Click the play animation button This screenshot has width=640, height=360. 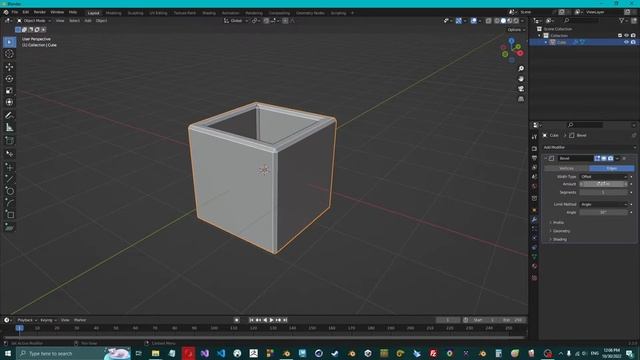(x=271, y=320)
